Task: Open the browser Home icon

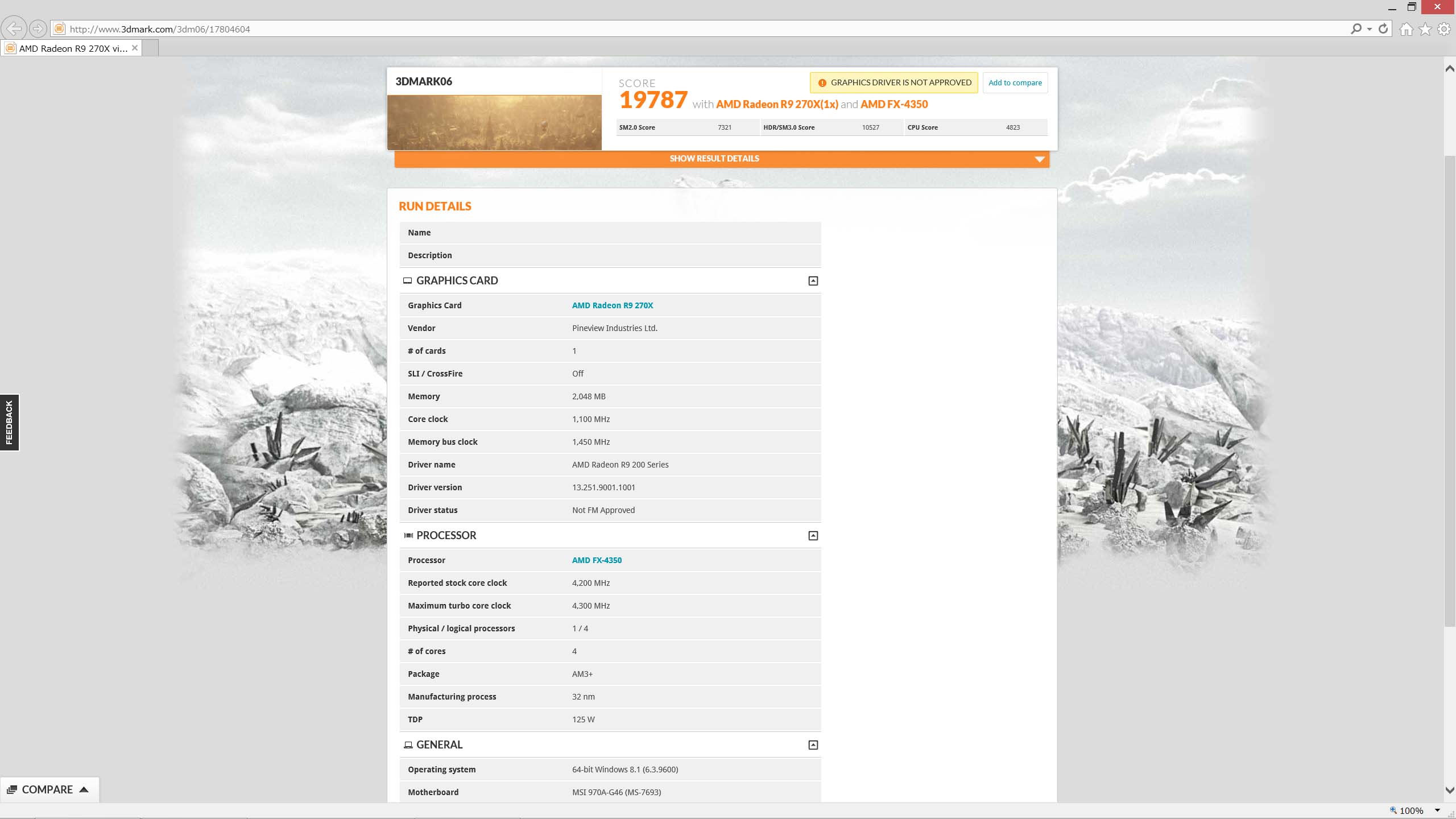Action: coord(1406,29)
